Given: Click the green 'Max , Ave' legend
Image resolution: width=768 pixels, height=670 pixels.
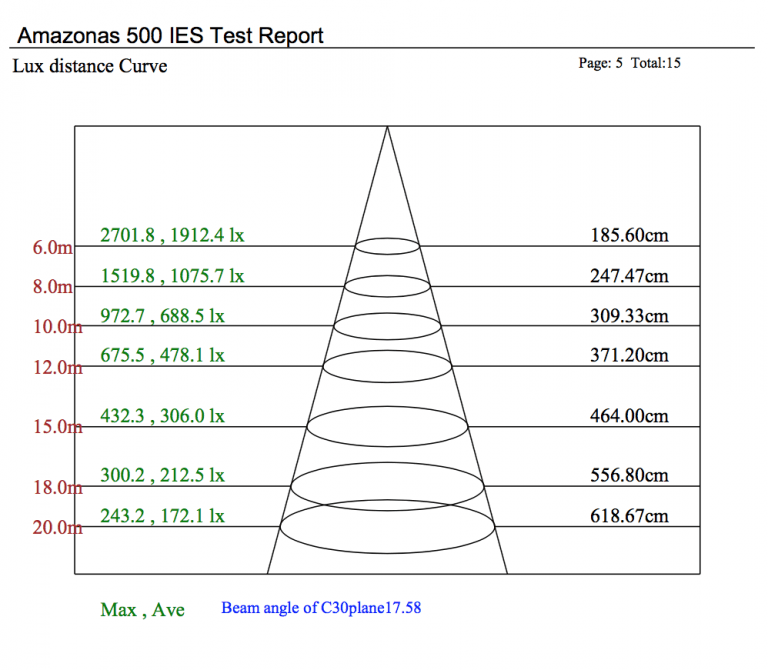Looking at the screenshot, I should click(x=142, y=610).
